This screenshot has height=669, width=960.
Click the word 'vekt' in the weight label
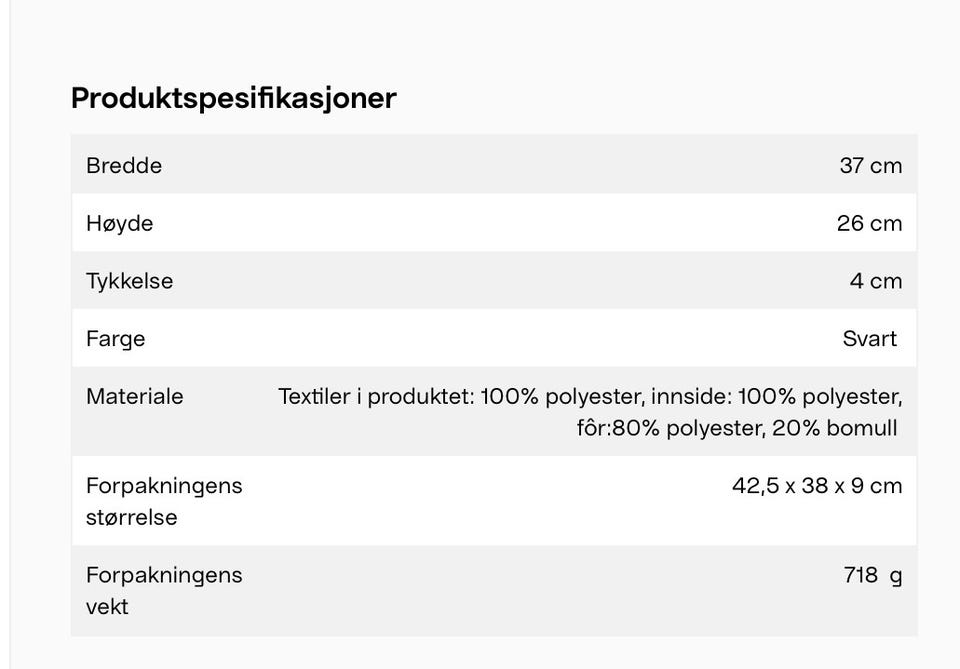point(107,607)
